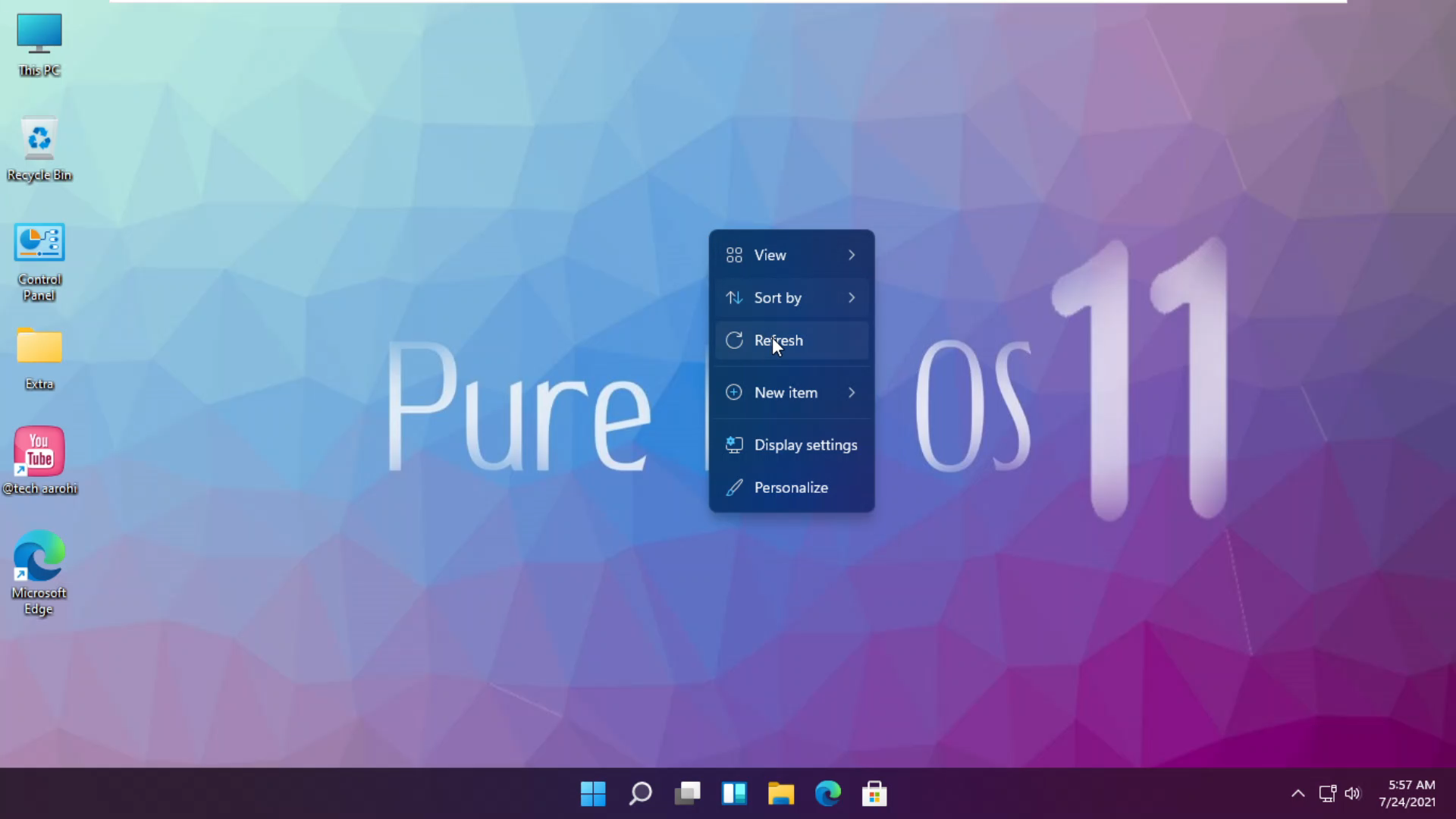Select the Extra folder on desktop

click(39, 359)
